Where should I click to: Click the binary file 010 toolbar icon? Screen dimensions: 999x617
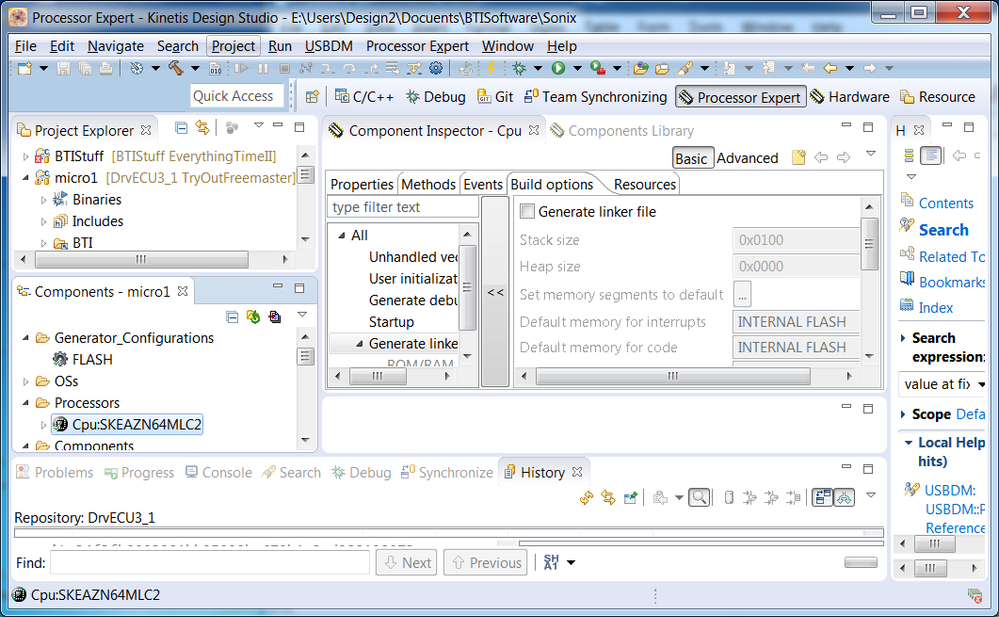215,68
